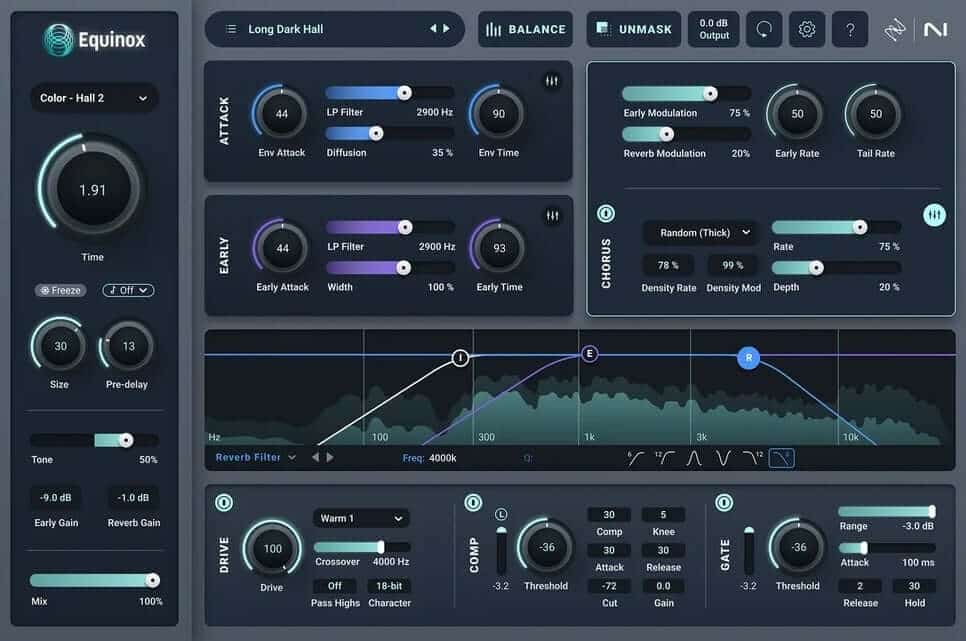Open the Color - Hall 2 dropdown
The width and height of the screenshot is (966, 641).
click(94, 98)
